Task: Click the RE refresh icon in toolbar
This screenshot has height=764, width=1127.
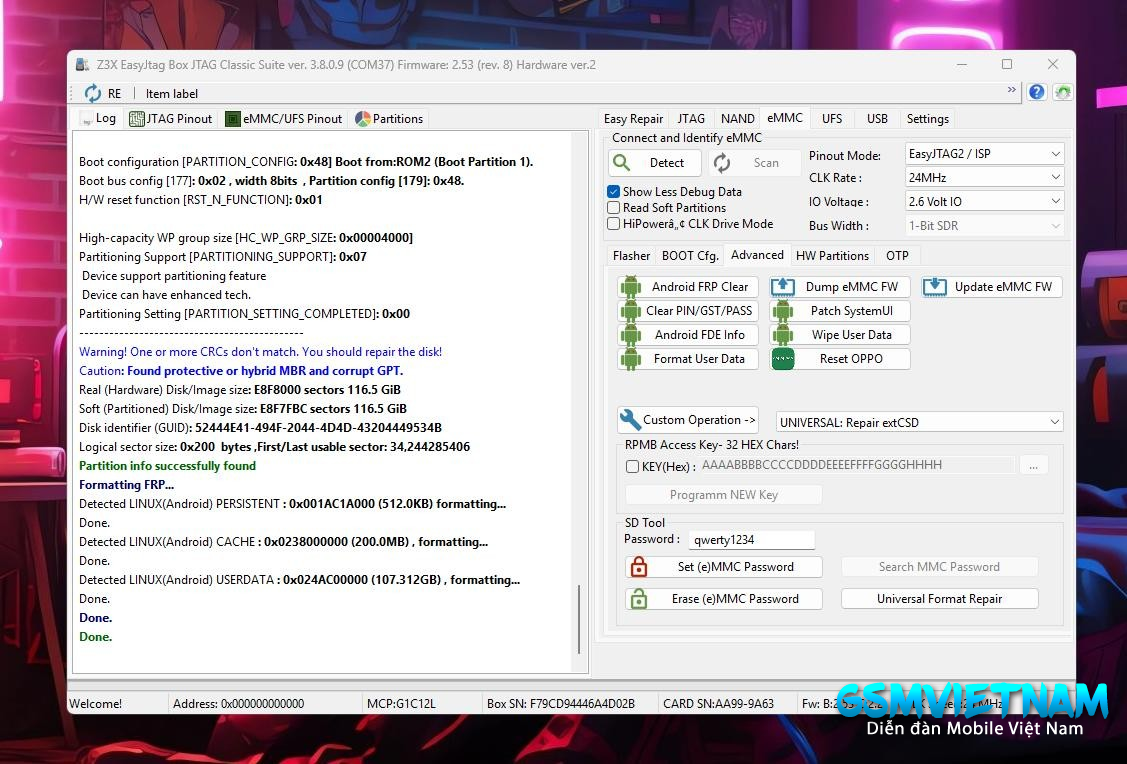Action: tap(93, 93)
